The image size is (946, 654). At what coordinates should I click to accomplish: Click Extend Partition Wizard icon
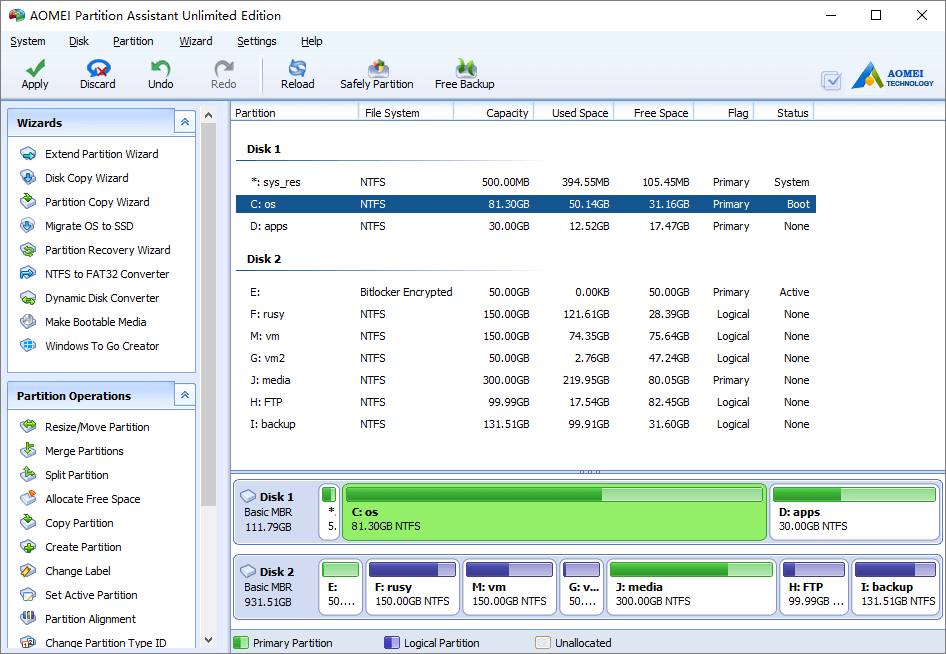click(28, 154)
